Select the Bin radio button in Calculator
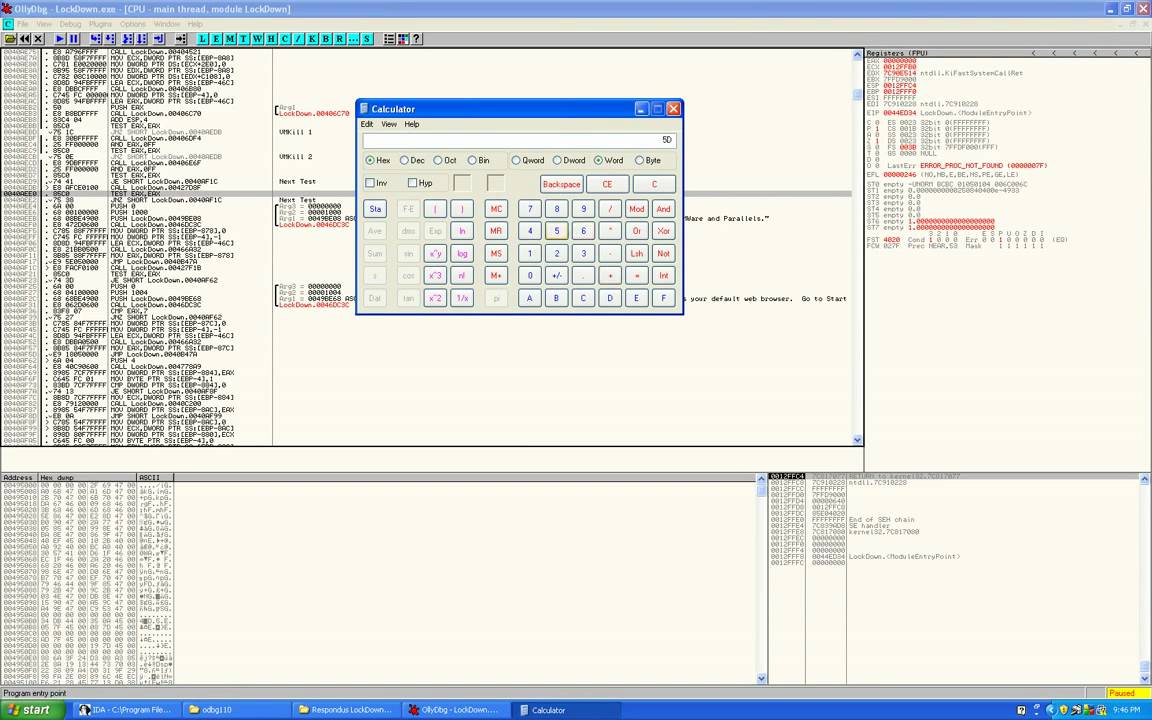Image resolution: width=1152 pixels, height=720 pixels. point(478,160)
